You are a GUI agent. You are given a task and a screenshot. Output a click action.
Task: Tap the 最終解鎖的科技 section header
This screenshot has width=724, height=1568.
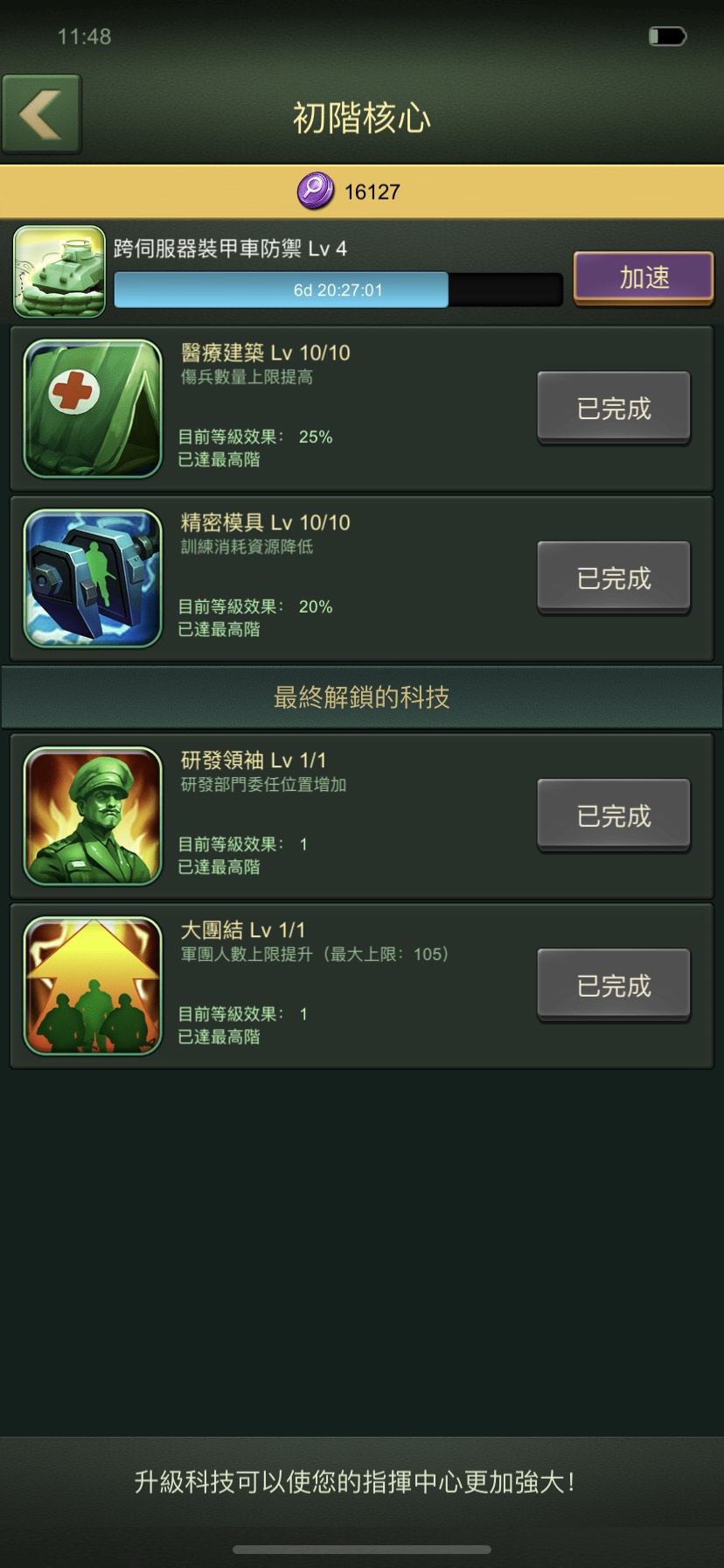point(362,697)
